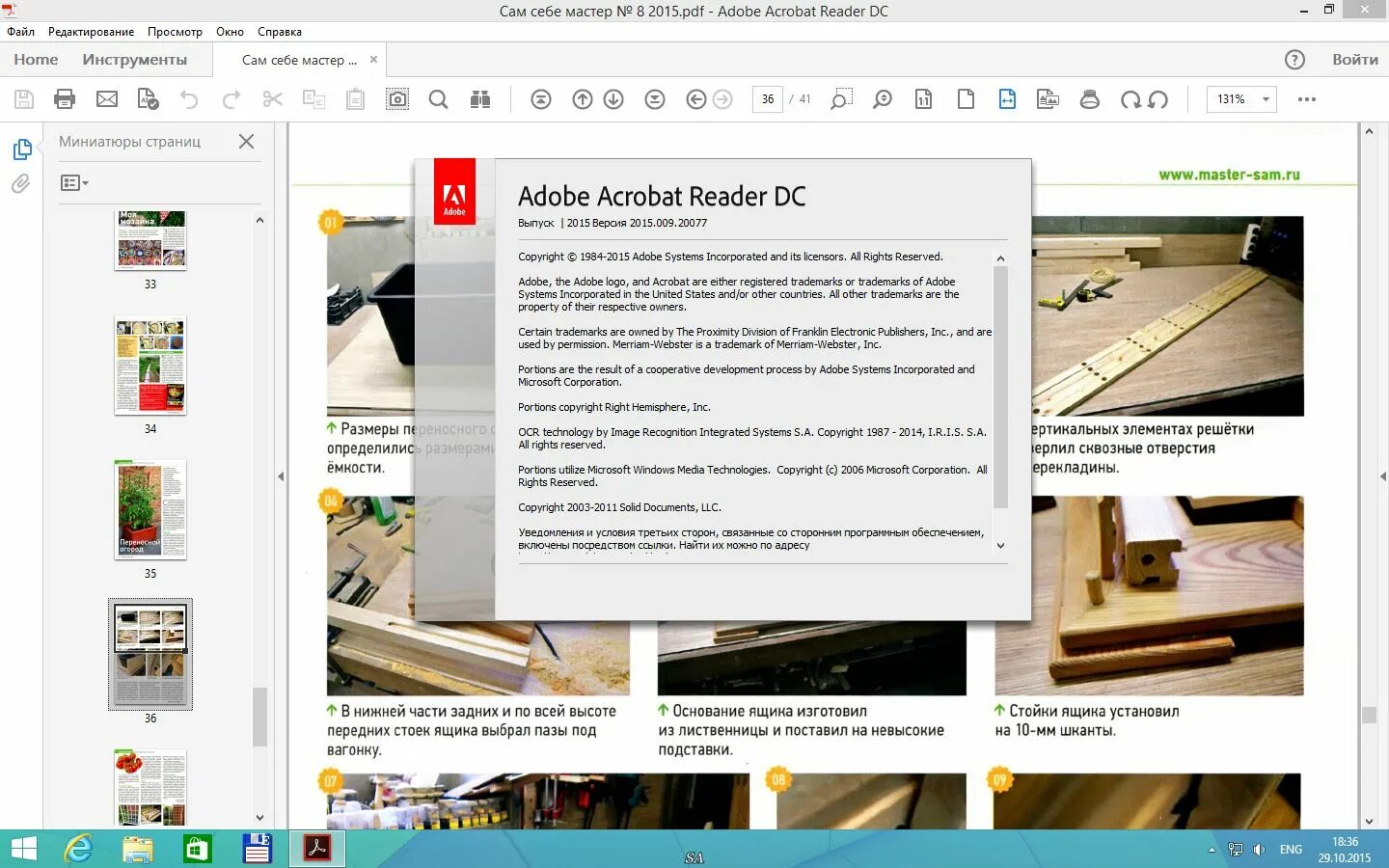Open the Справка menu
This screenshot has width=1389, height=868.
point(280,32)
